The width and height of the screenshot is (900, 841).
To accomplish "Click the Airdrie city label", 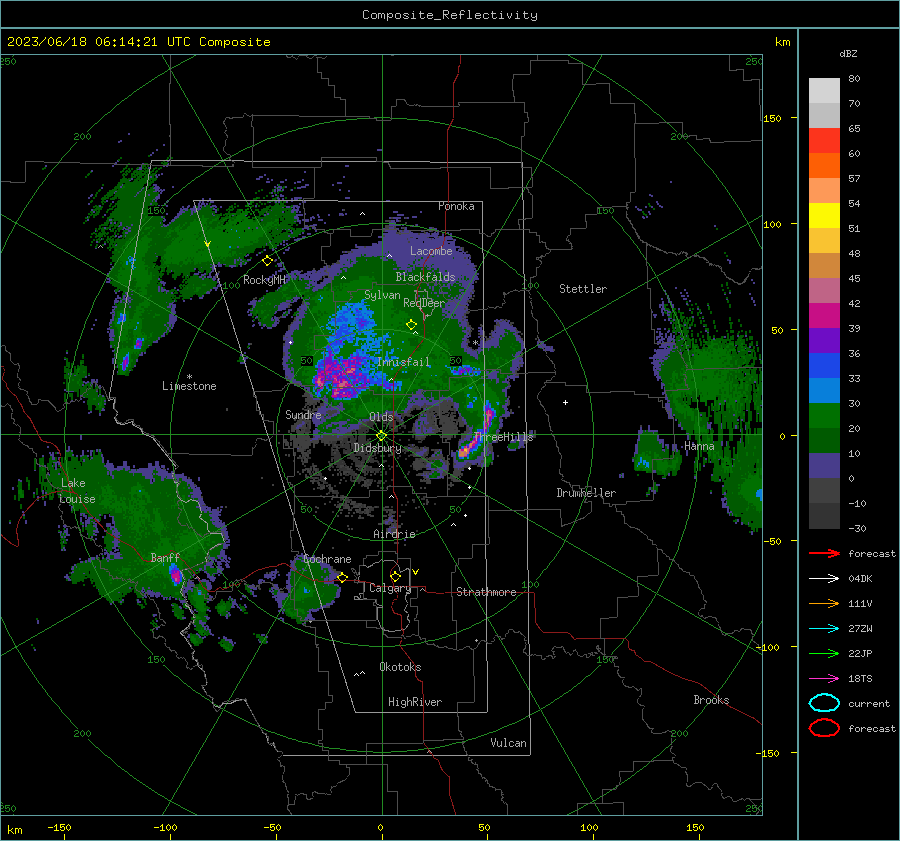I will point(394,534).
